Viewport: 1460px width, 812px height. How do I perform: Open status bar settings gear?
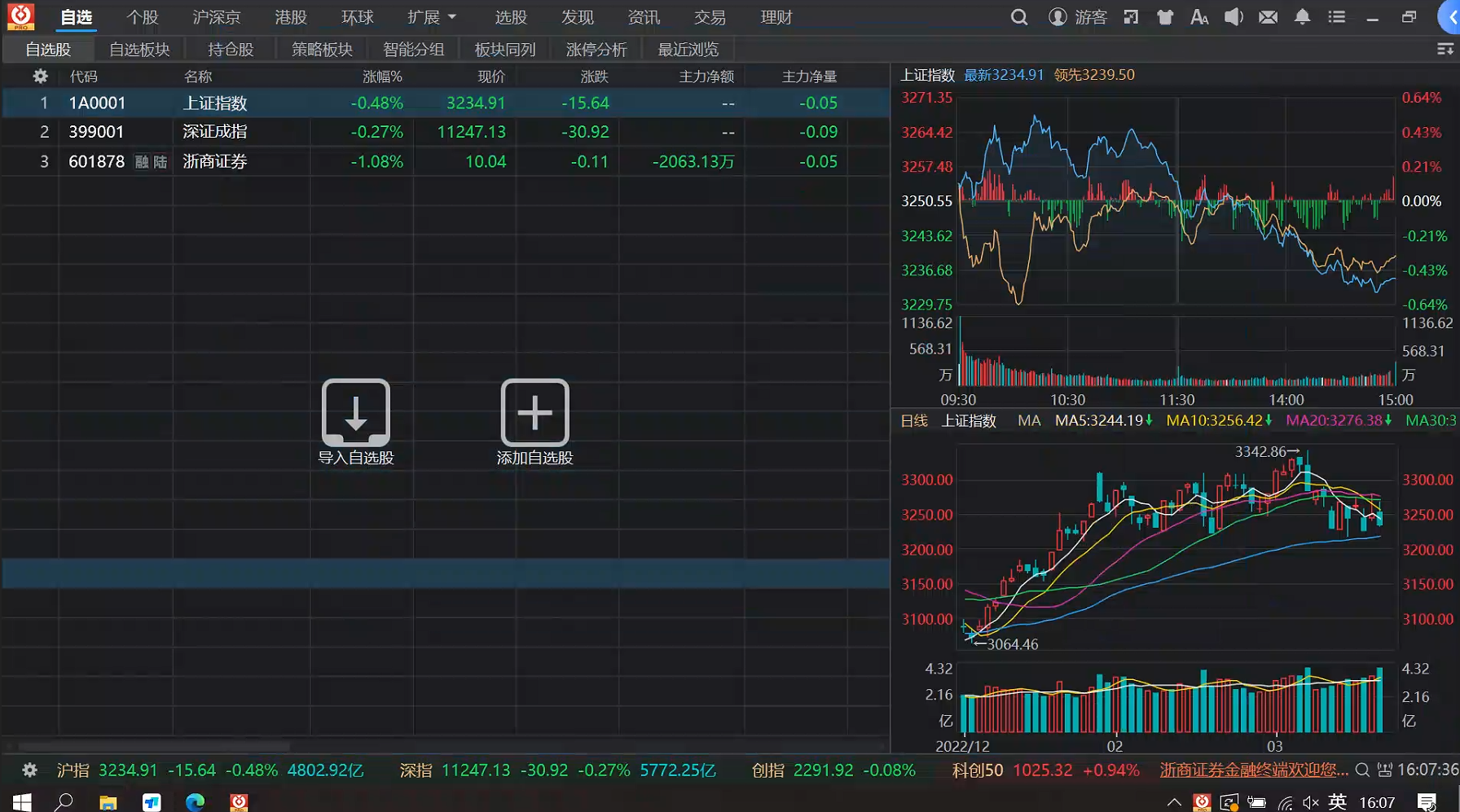pos(29,770)
